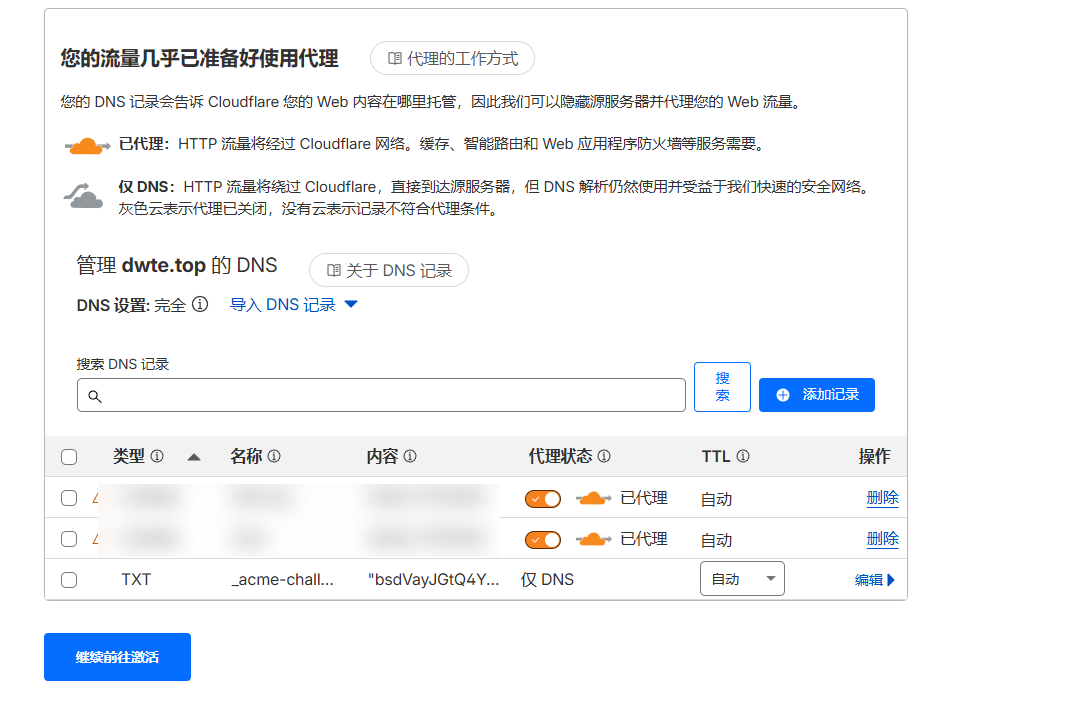Open 代理的工作方式 help button
This screenshot has width=1077, height=723.
point(452,58)
